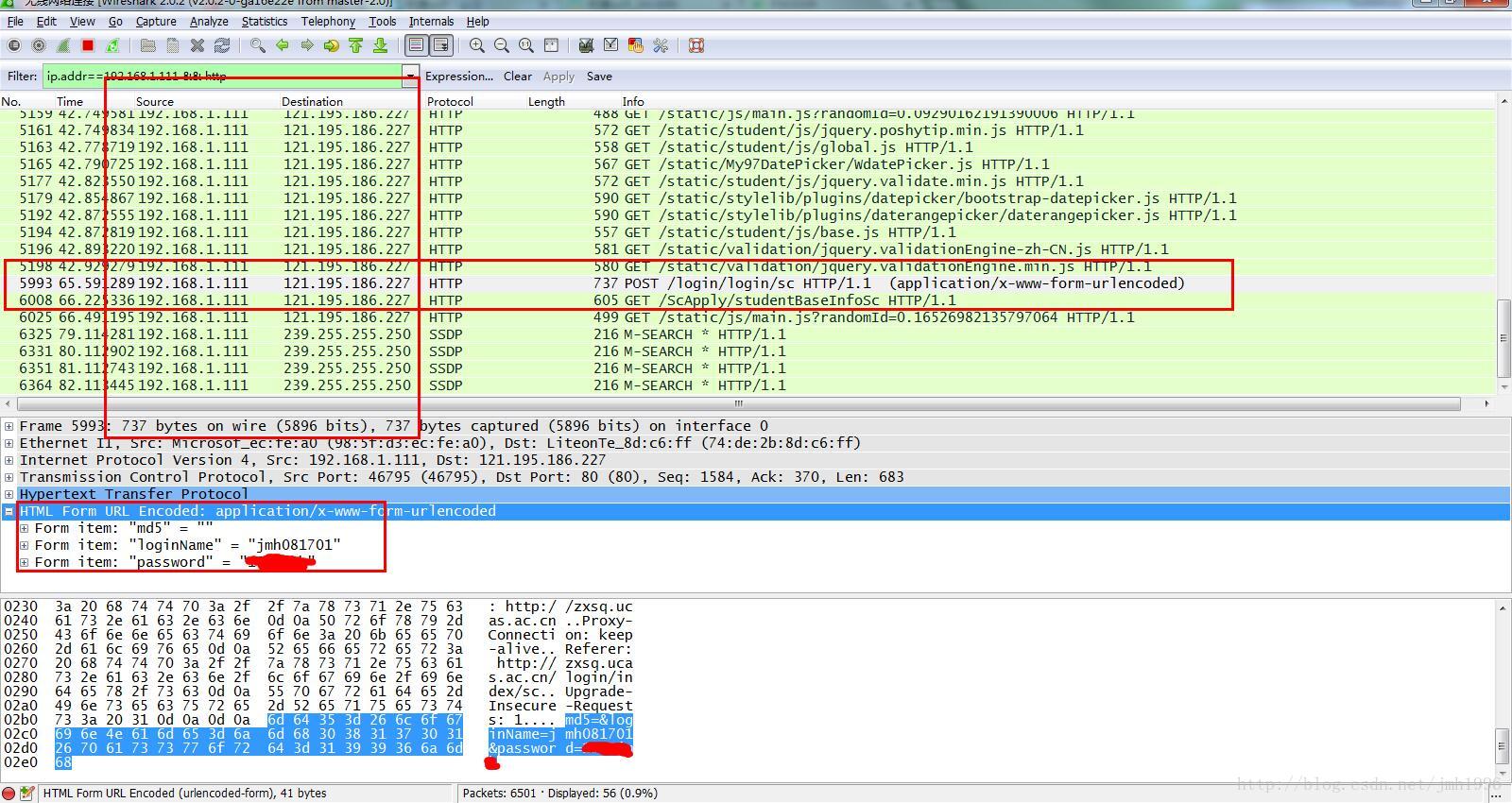
Task: Jump to the last packet icon
Action: pyautogui.click(x=380, y=45)
